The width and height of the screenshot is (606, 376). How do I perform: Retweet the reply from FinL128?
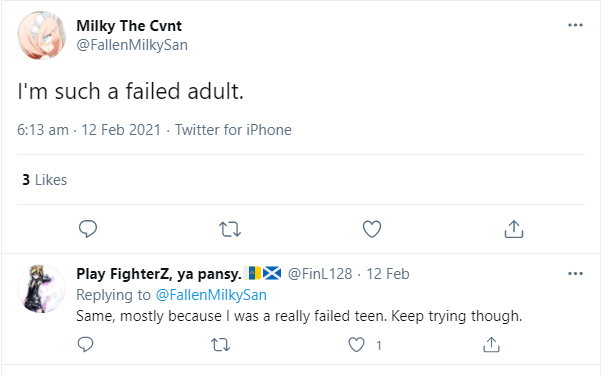[220, 344]
